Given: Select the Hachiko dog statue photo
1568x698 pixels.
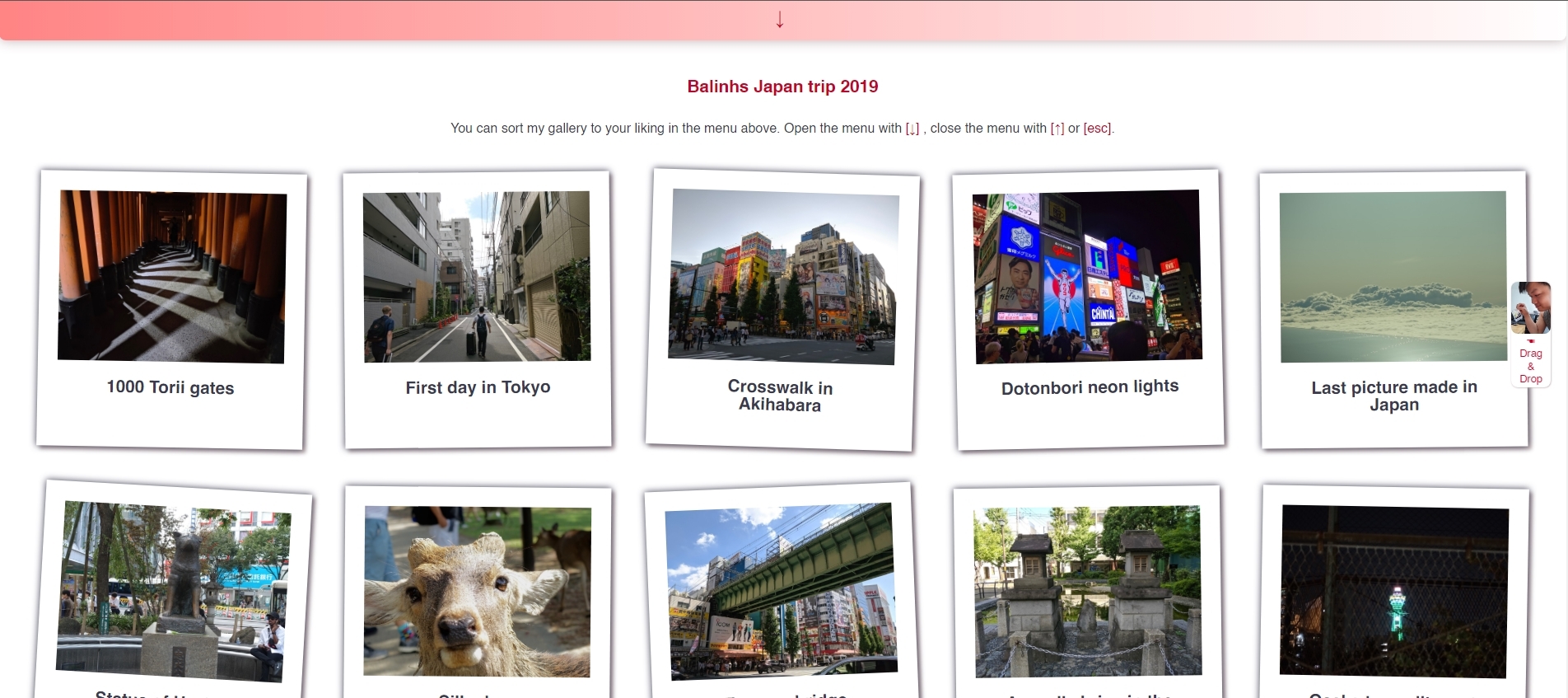Looking at the screenshot, I should (174, 591).
